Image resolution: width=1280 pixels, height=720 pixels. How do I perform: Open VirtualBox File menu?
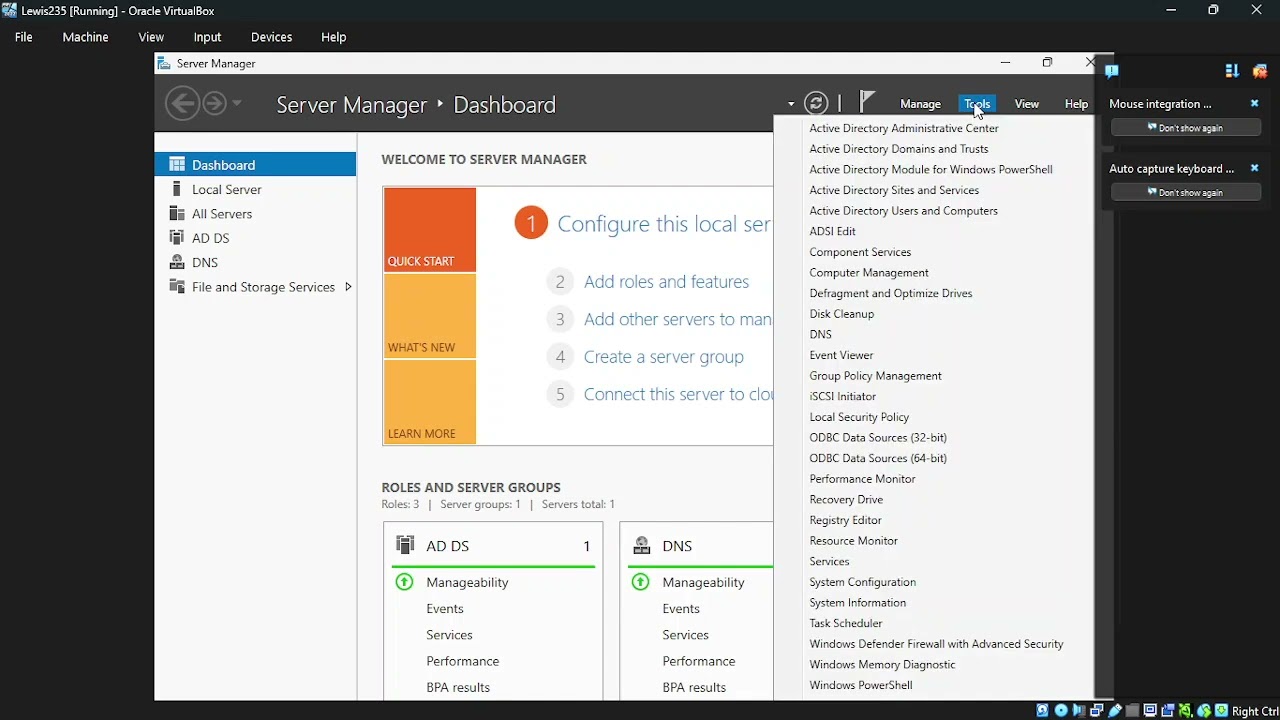pos(24,37)
